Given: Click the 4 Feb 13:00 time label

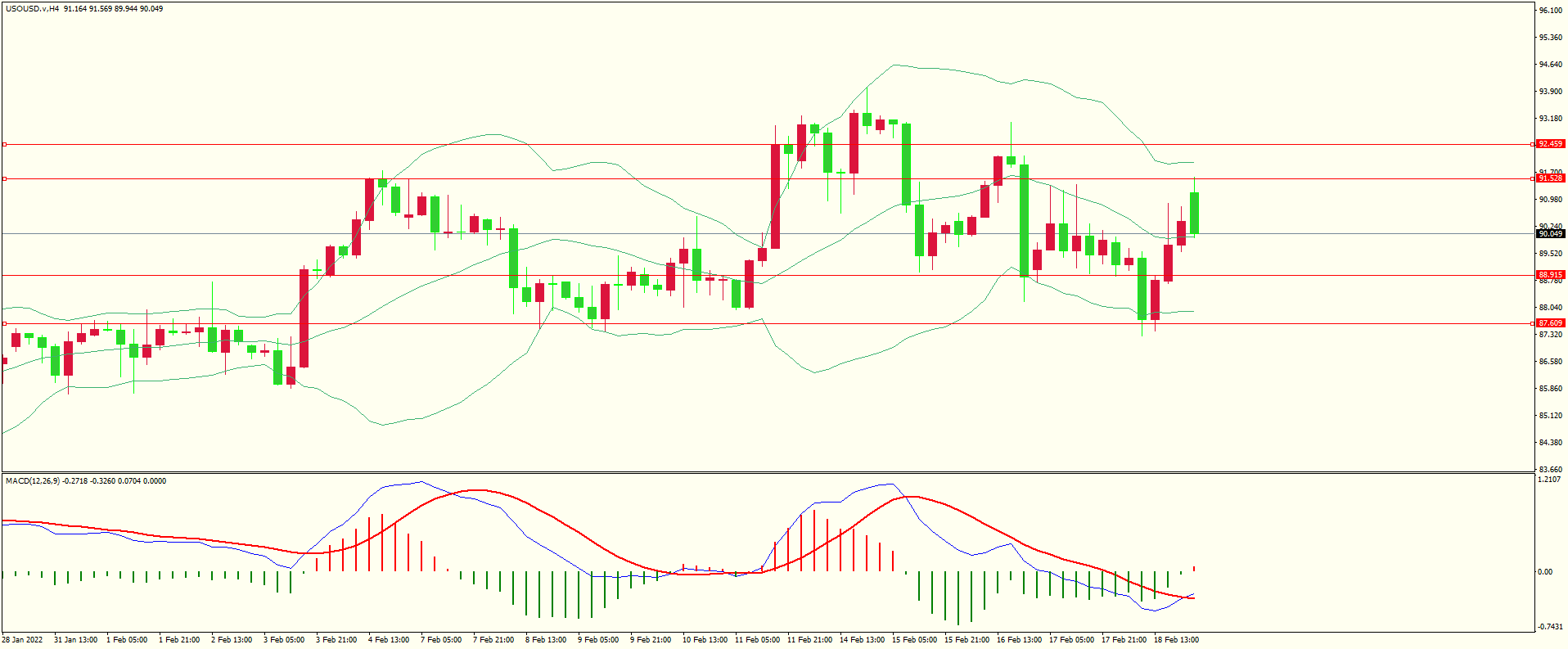Looking at the screenshot, I should [389, 640].
